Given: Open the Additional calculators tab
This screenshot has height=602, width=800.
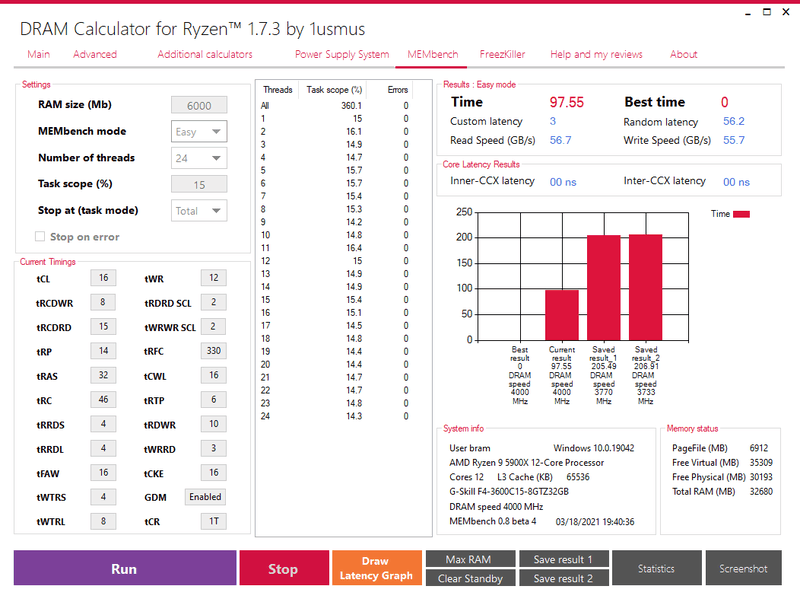Looking at the screenshot, I should coord(205,54).
